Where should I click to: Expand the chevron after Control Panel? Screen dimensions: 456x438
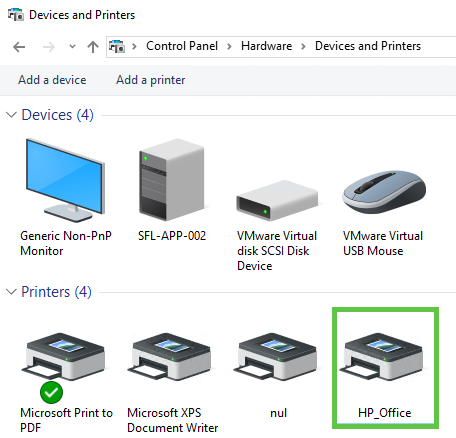[x=229, y=46]
